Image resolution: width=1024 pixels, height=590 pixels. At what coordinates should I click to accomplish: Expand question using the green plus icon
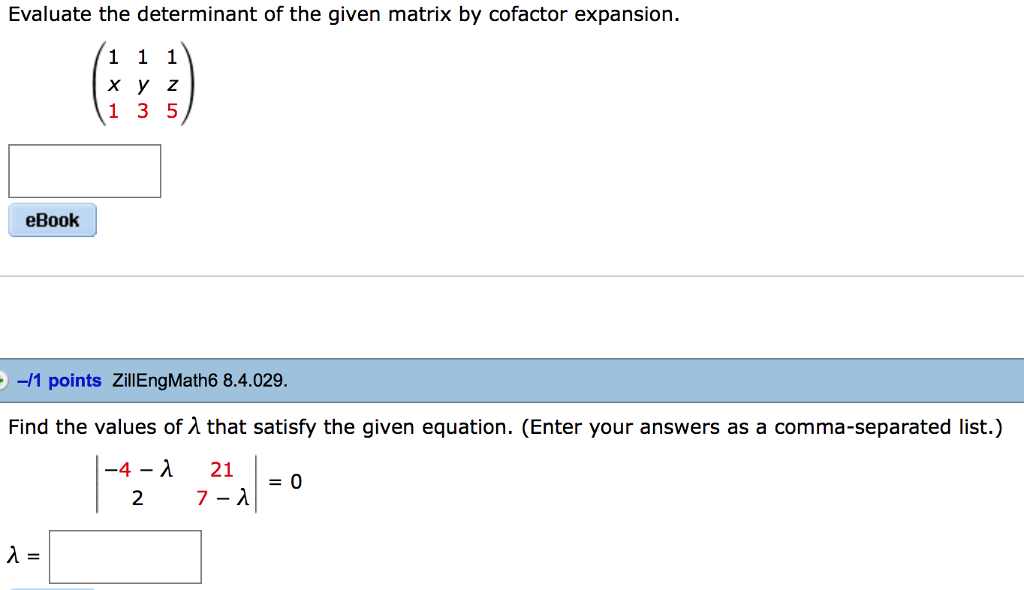(x=3, y=380)
